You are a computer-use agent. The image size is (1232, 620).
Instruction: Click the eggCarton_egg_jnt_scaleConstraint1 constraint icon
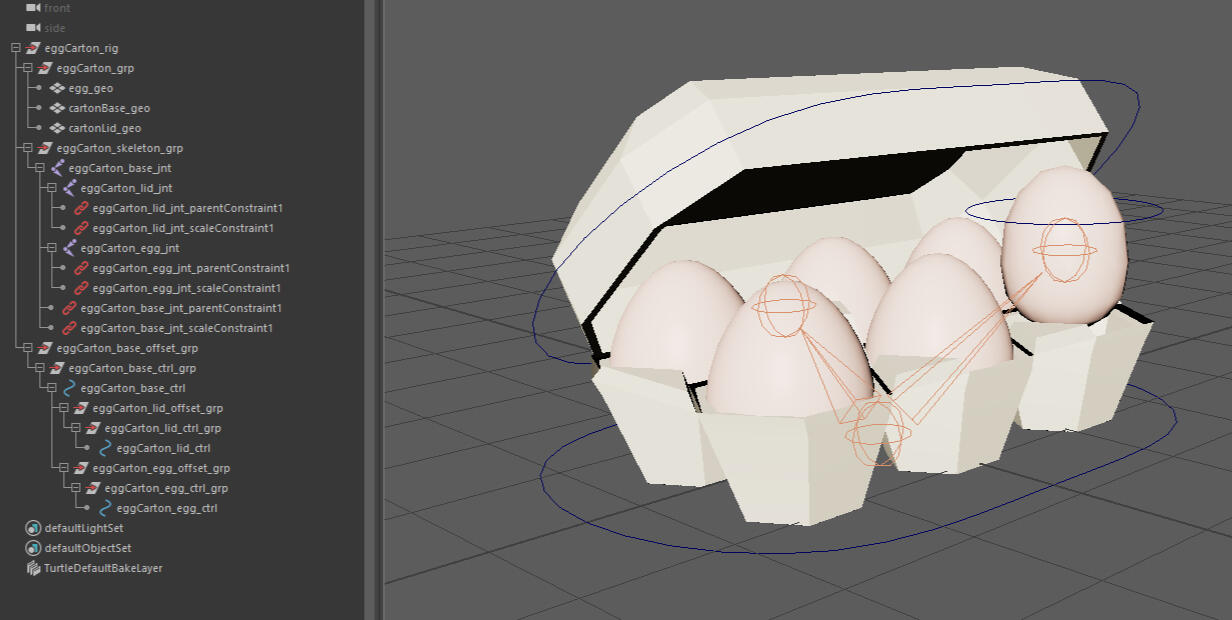click(81, 288)
